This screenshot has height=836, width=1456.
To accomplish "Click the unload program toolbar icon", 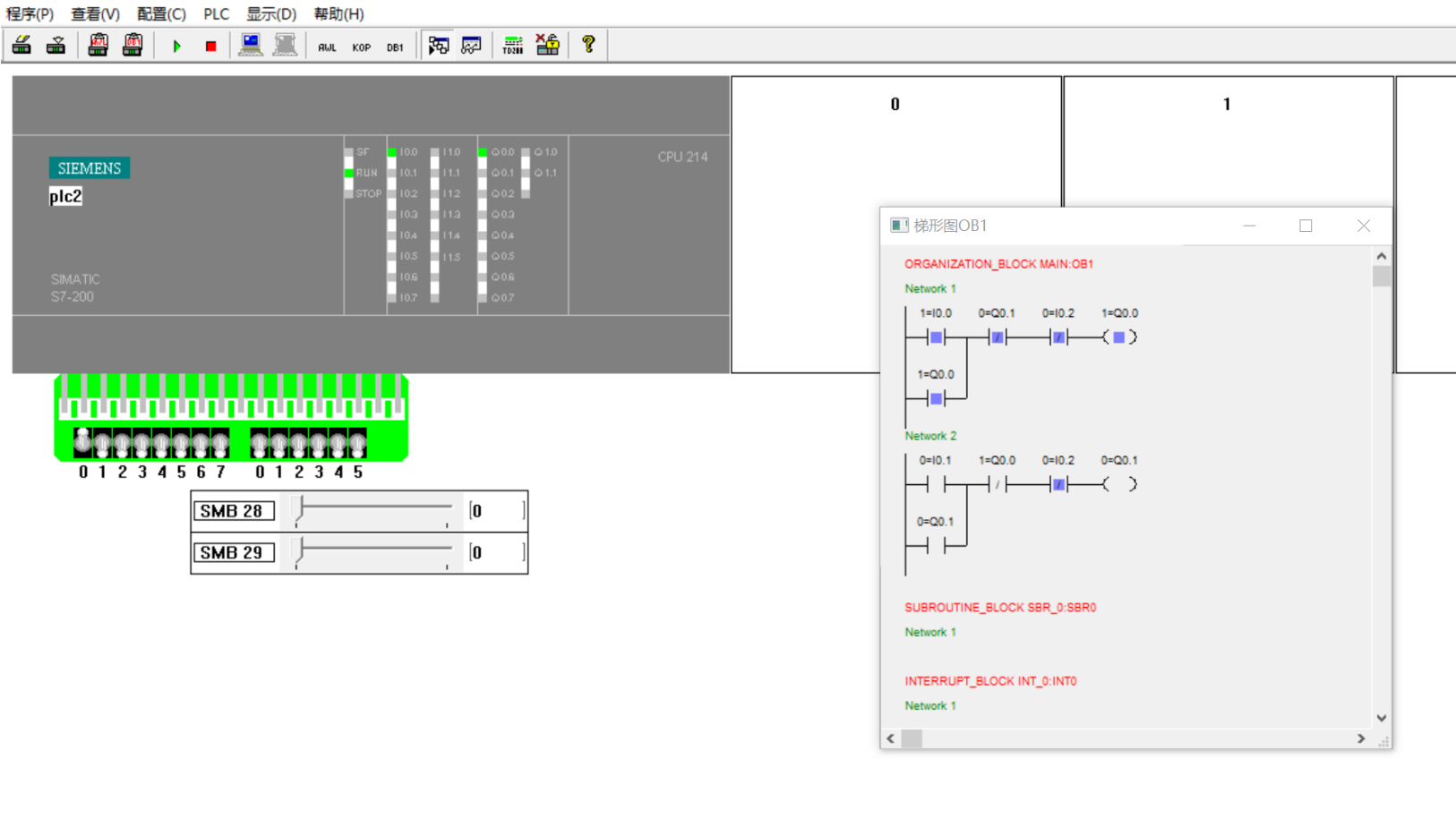I will [x=56, y=45].
